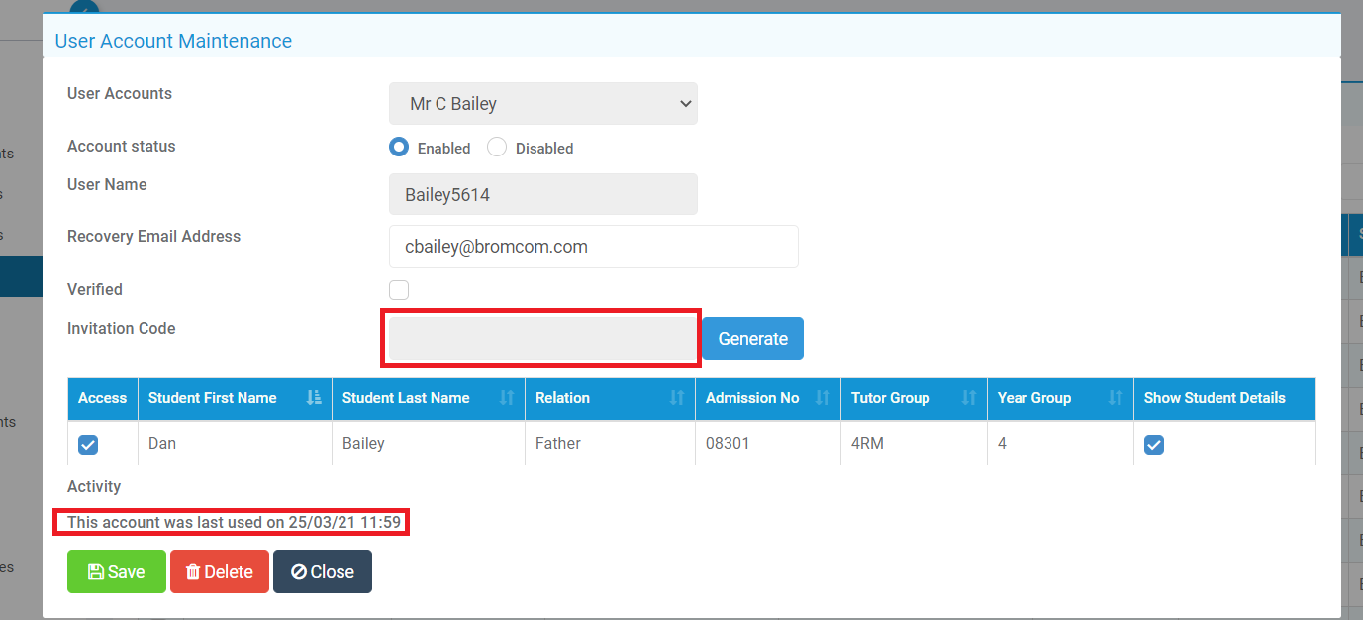Viewport: 1363px width, 620px height.
Task: Click the floppy disk Save icon
Action: pyautogui.click(x=94, y=571)
